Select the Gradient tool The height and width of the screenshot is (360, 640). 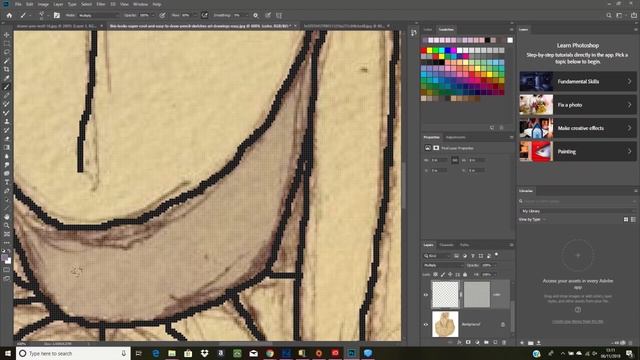[x=7, y=147]
